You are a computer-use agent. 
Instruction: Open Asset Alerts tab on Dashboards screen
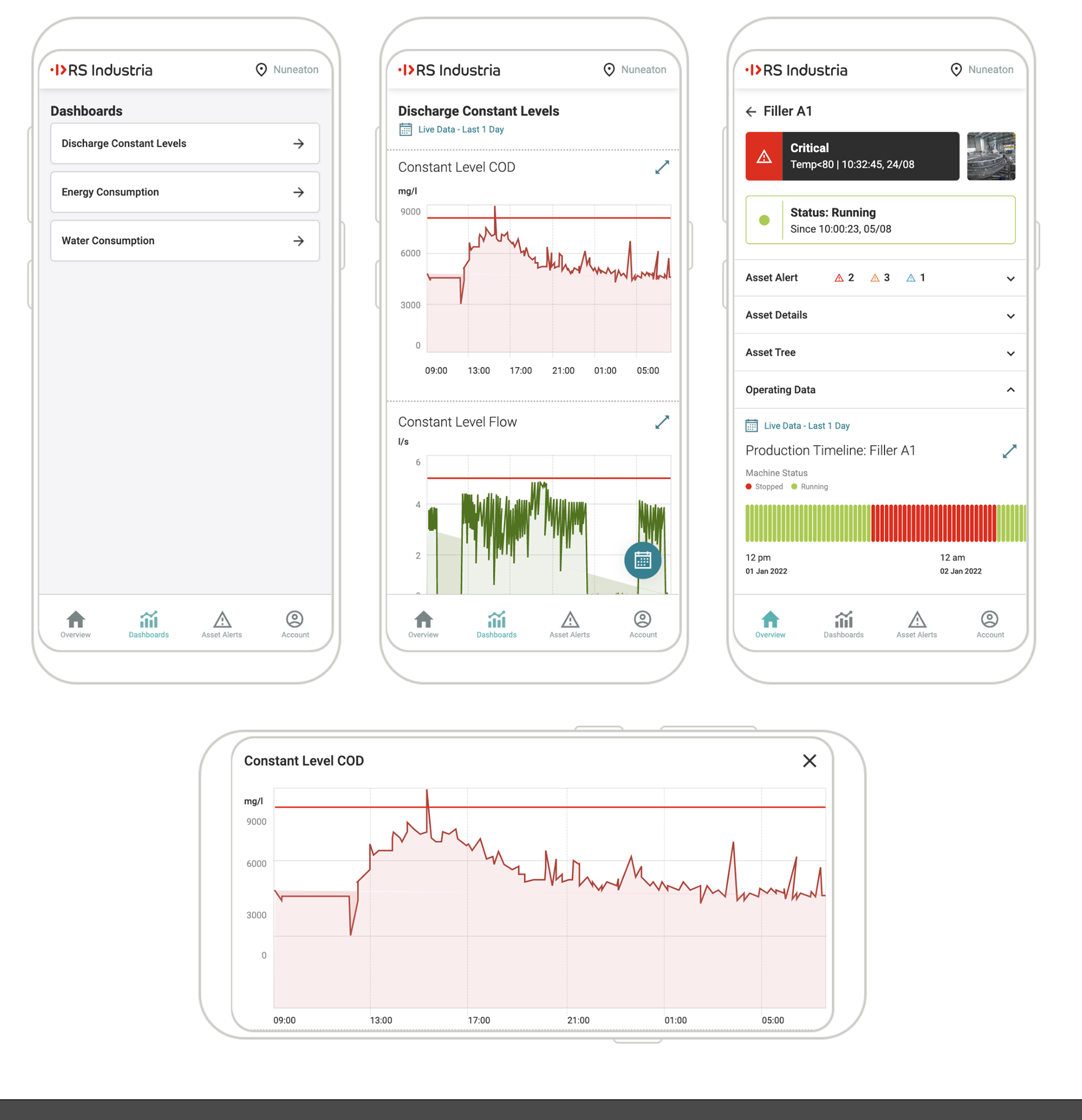[222, 624]
